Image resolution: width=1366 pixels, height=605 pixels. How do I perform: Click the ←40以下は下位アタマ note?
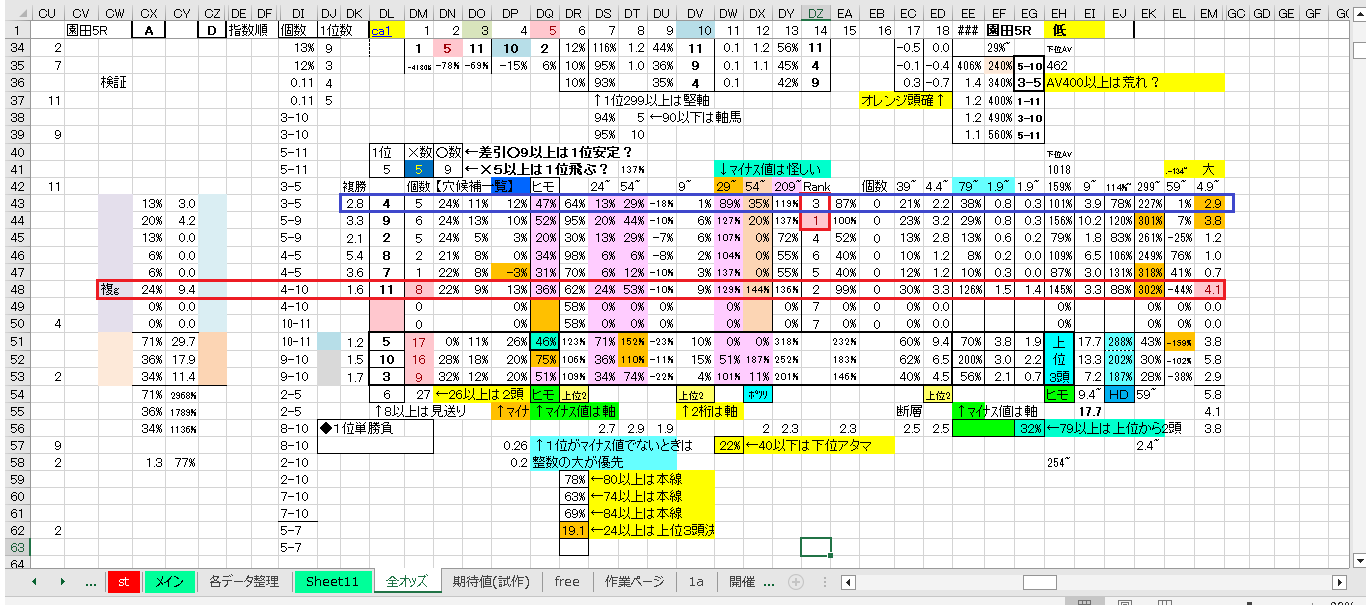click(x=817, y=446)
